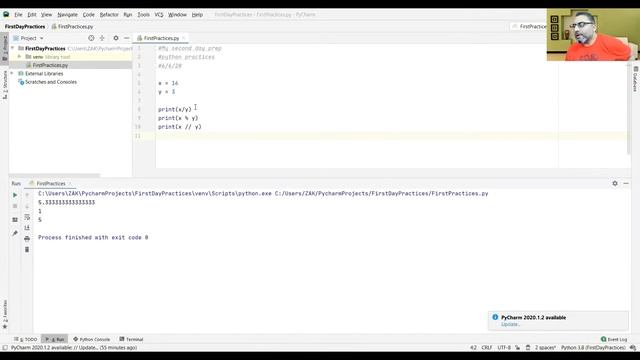Open Python 3.8 interpreter selector
This screenshot has width=640, height=360.
[x=593, y=348]
